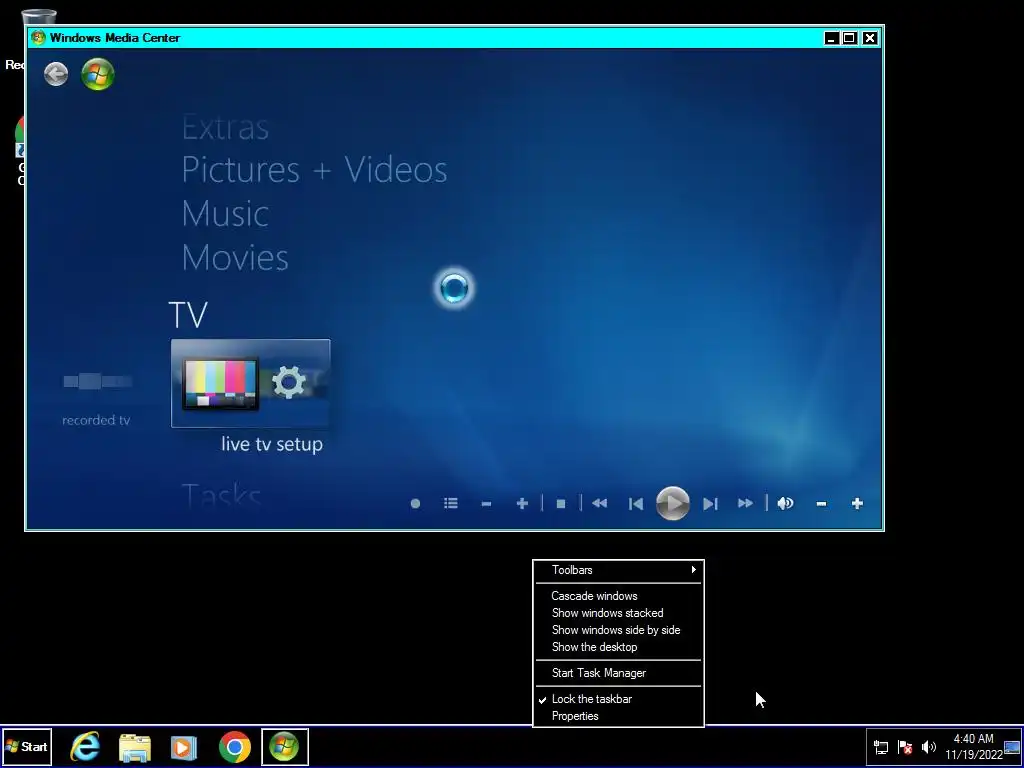
Task: Choose Show windows side by side
Action: tap(618, 630)
